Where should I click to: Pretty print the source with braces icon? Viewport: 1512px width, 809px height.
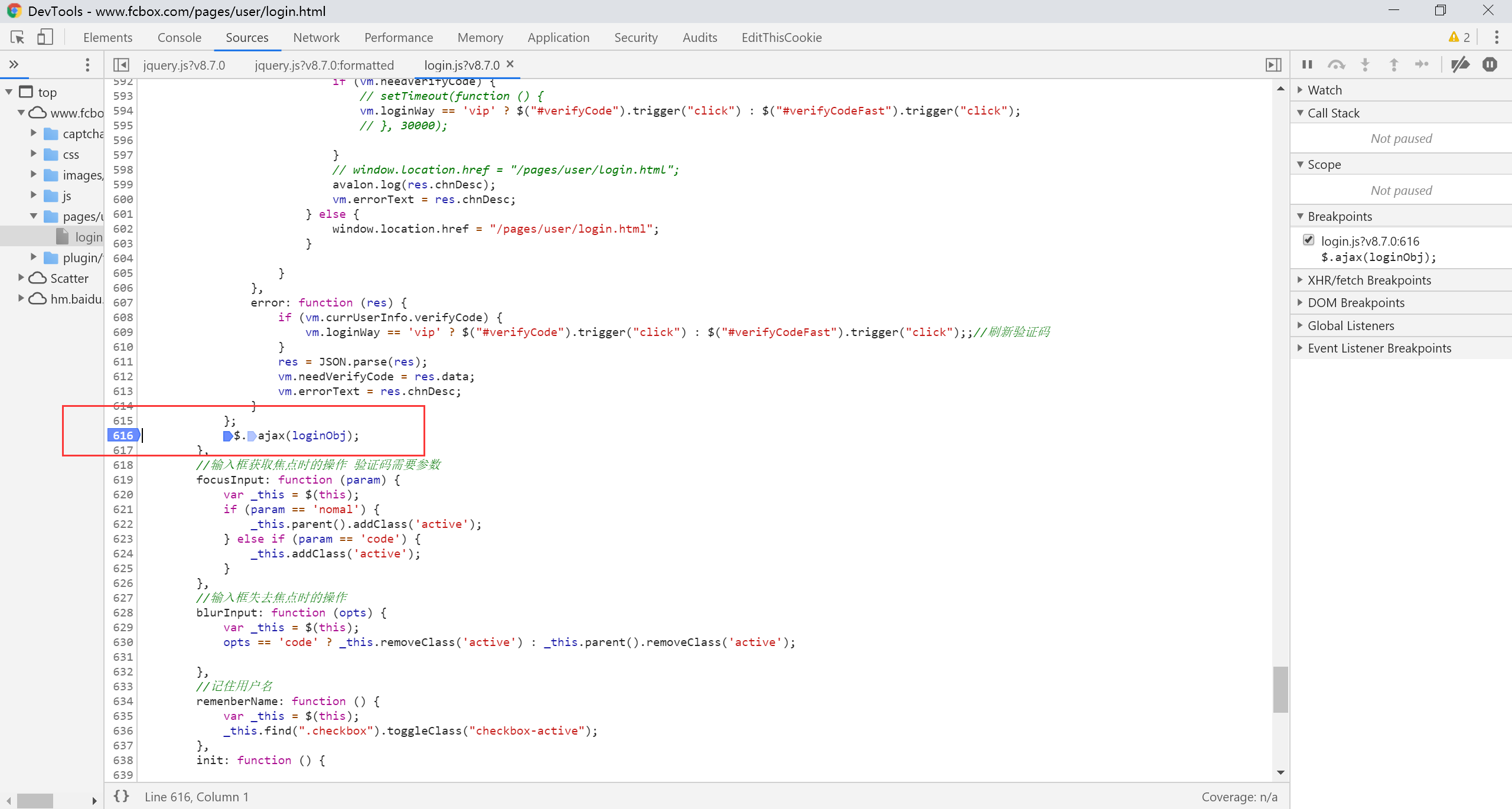[122, 796]
